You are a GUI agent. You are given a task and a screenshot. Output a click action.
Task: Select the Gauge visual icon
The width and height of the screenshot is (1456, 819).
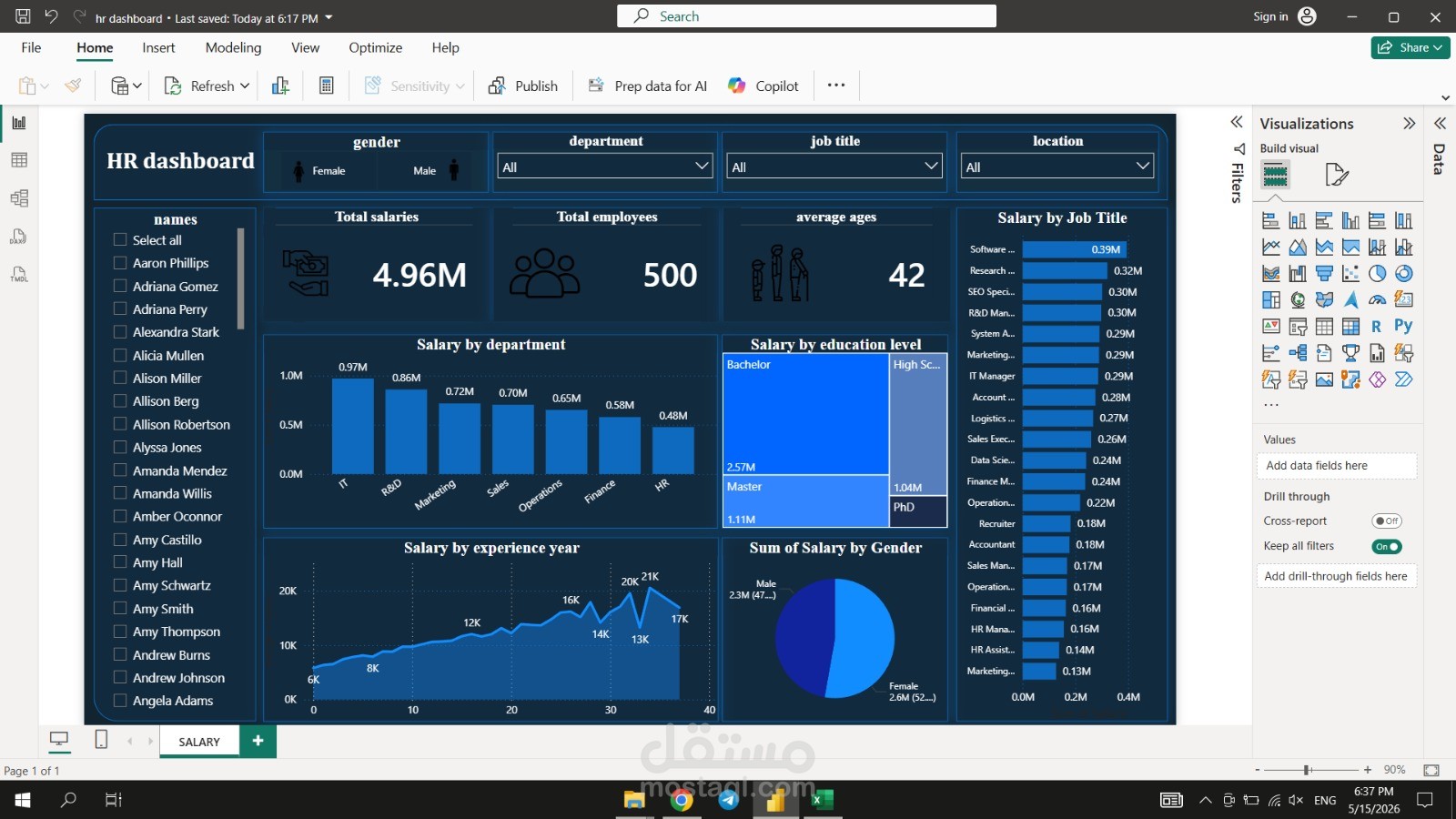1378,299
